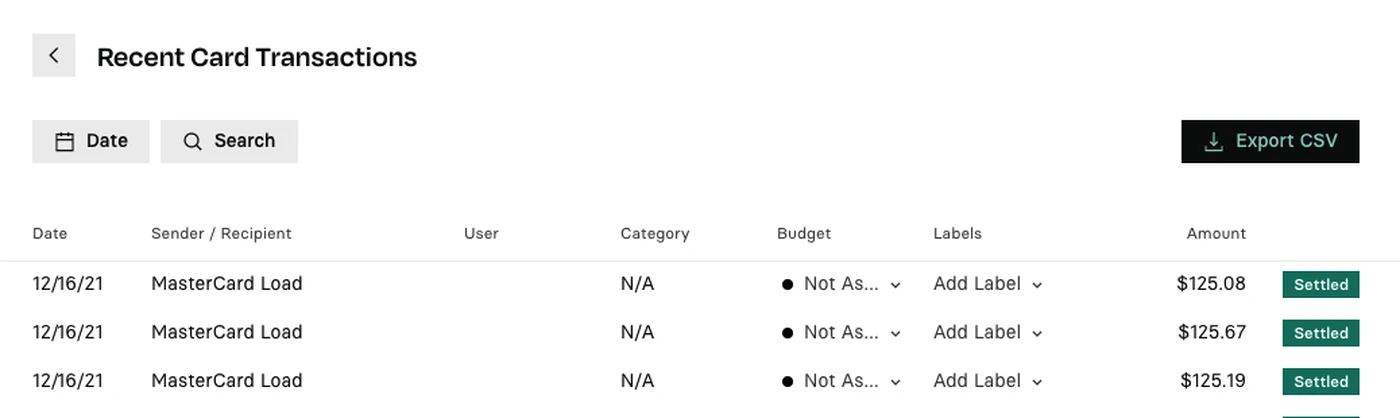
Task: Click the calendar icon in Date filter
Action: (x=64, y=142)
